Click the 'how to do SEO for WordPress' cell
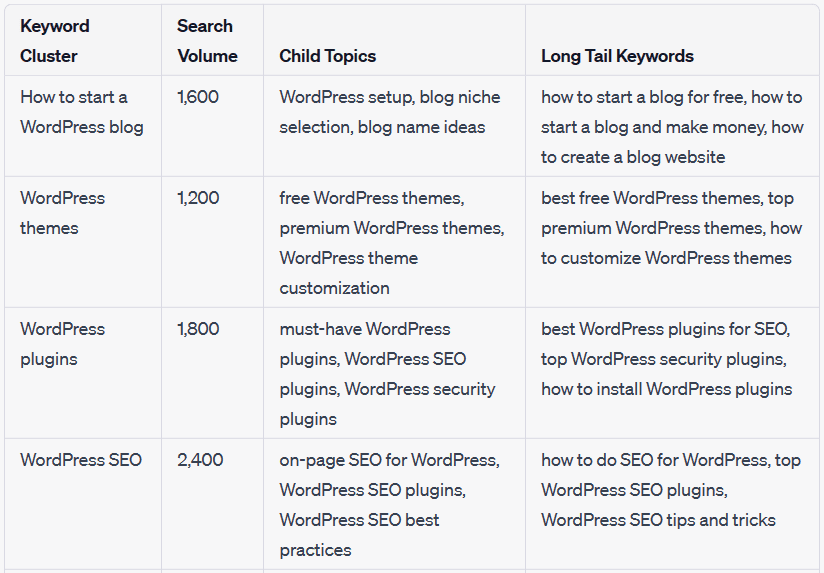This screenshot has height=573, width=824. pyautogui.click(x=672, y=504)
